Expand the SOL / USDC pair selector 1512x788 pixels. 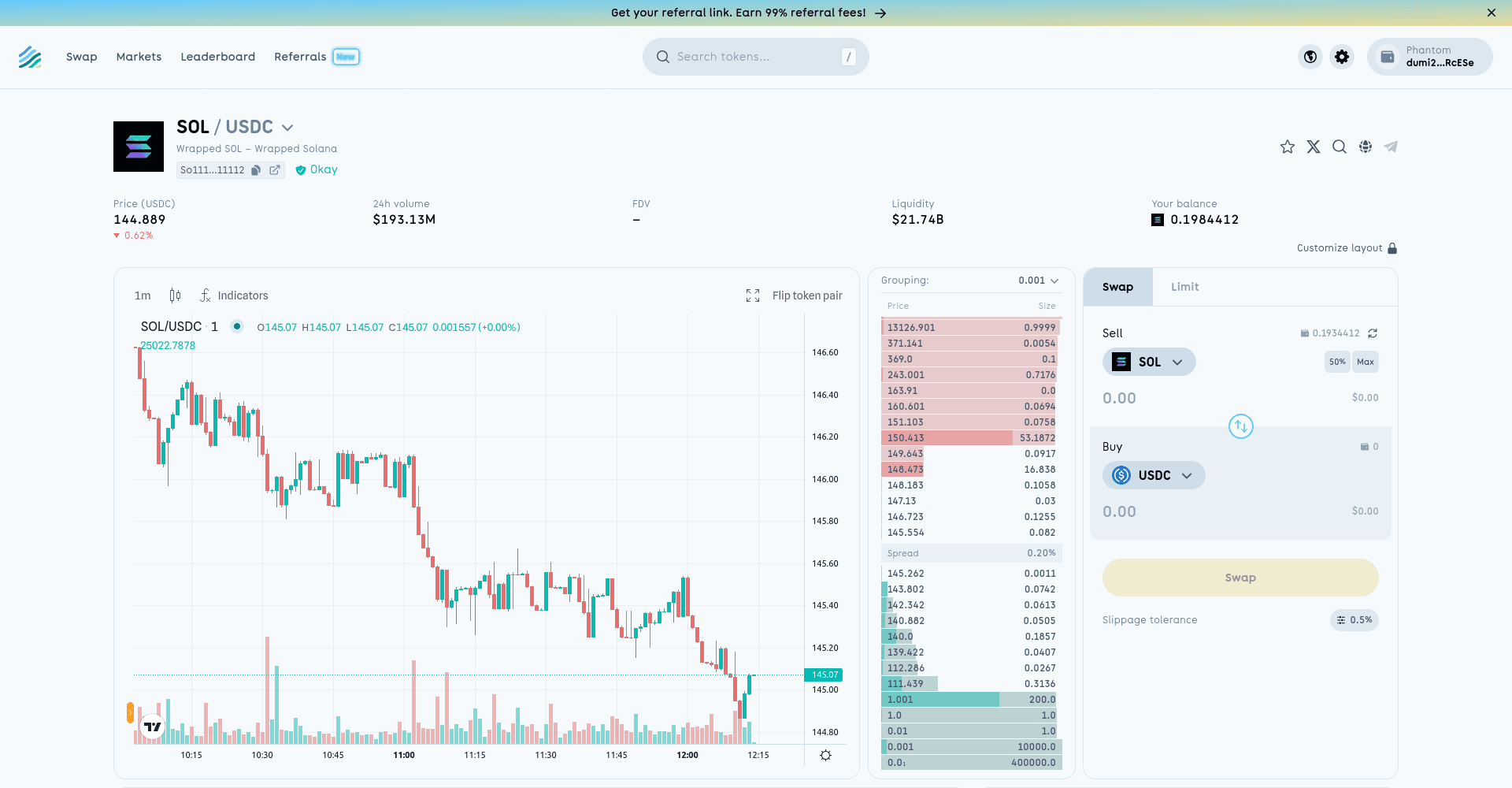[287, 128]
